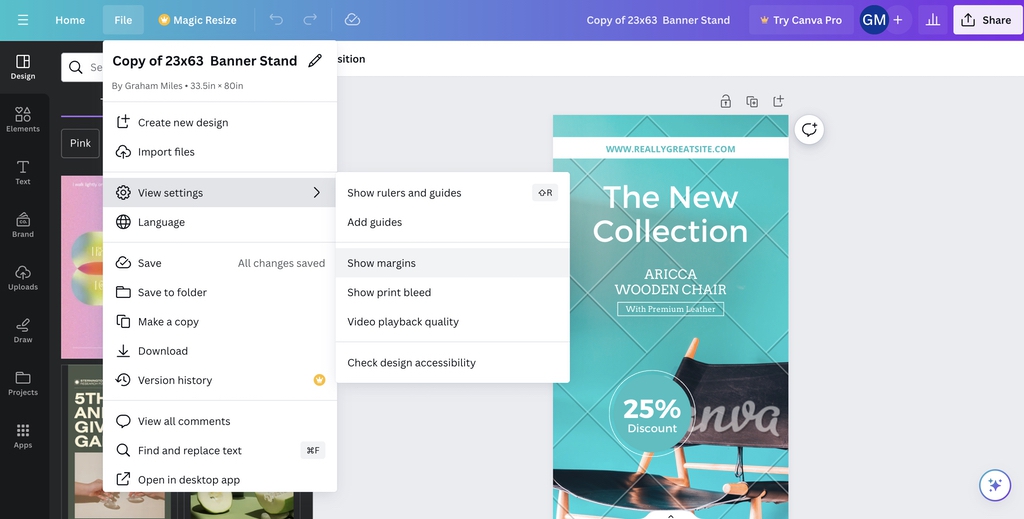The image size is (1024, 519).
Task: Select Make a copy
Action: [x=219, y=322]
